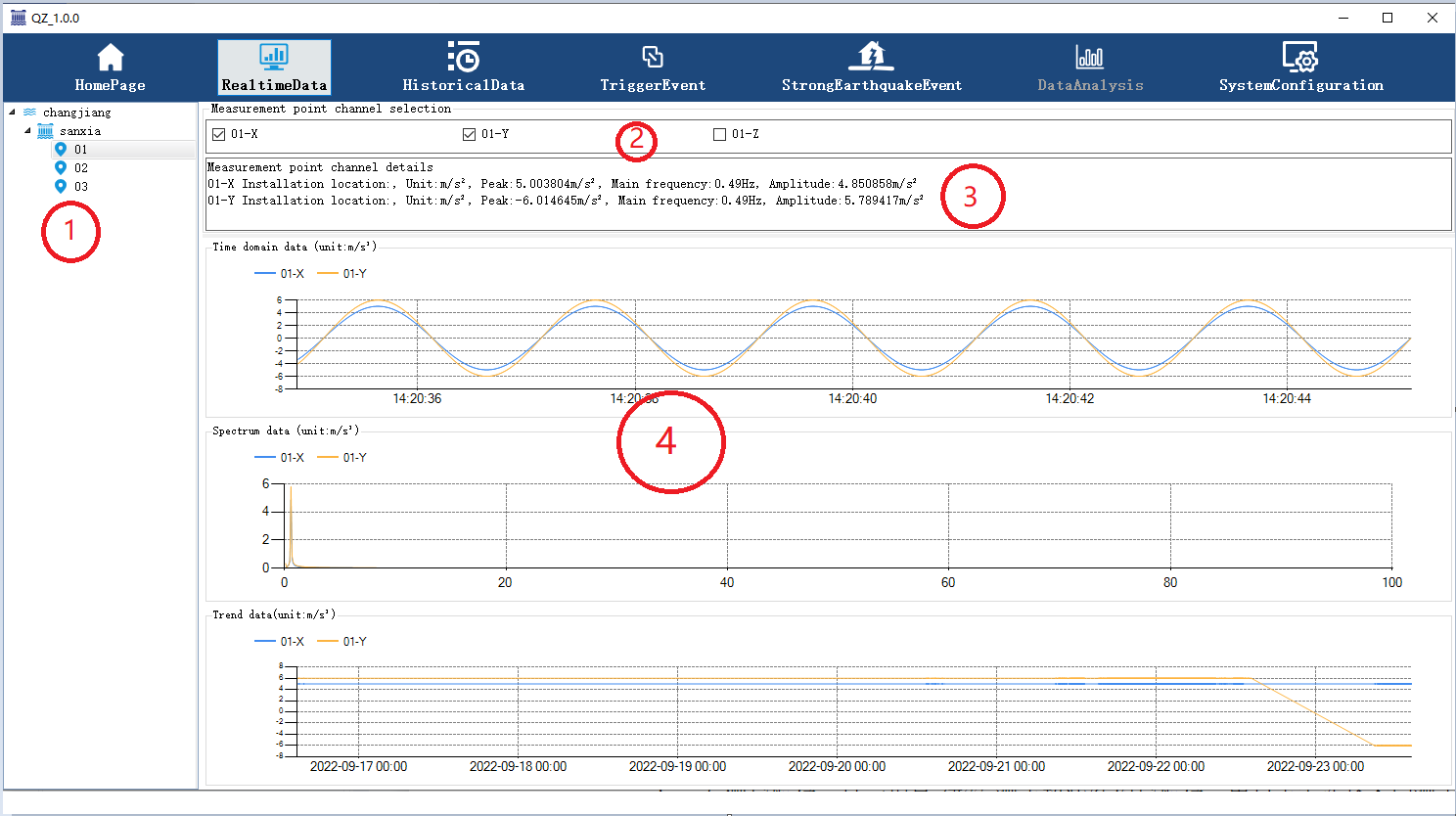1456x816 pixels.
Task: Switch to the TriggerEvent tab label
Action: 653,85
